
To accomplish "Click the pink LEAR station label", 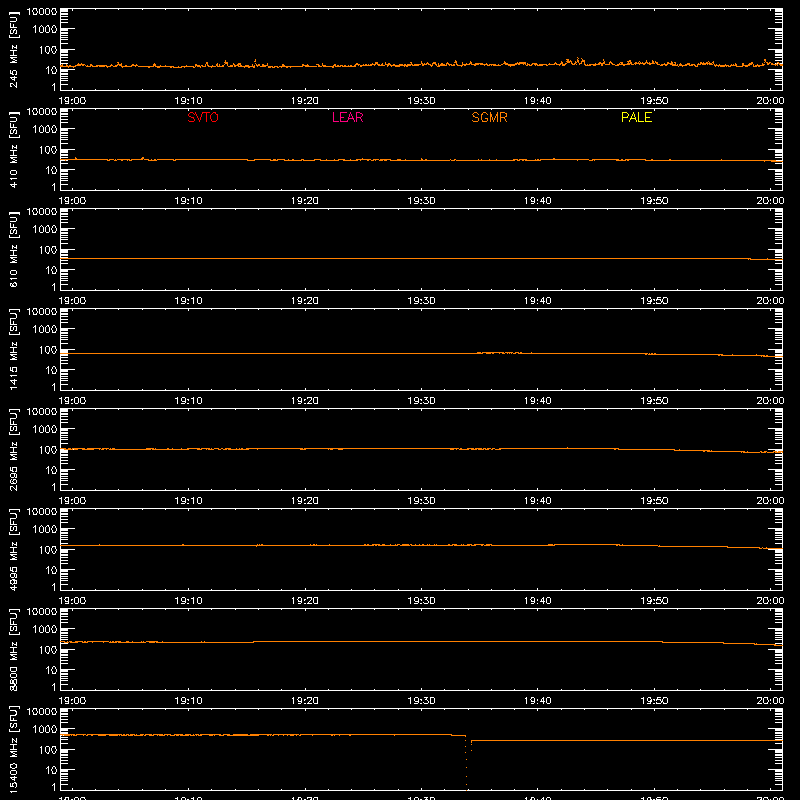I will coord(347,117).
